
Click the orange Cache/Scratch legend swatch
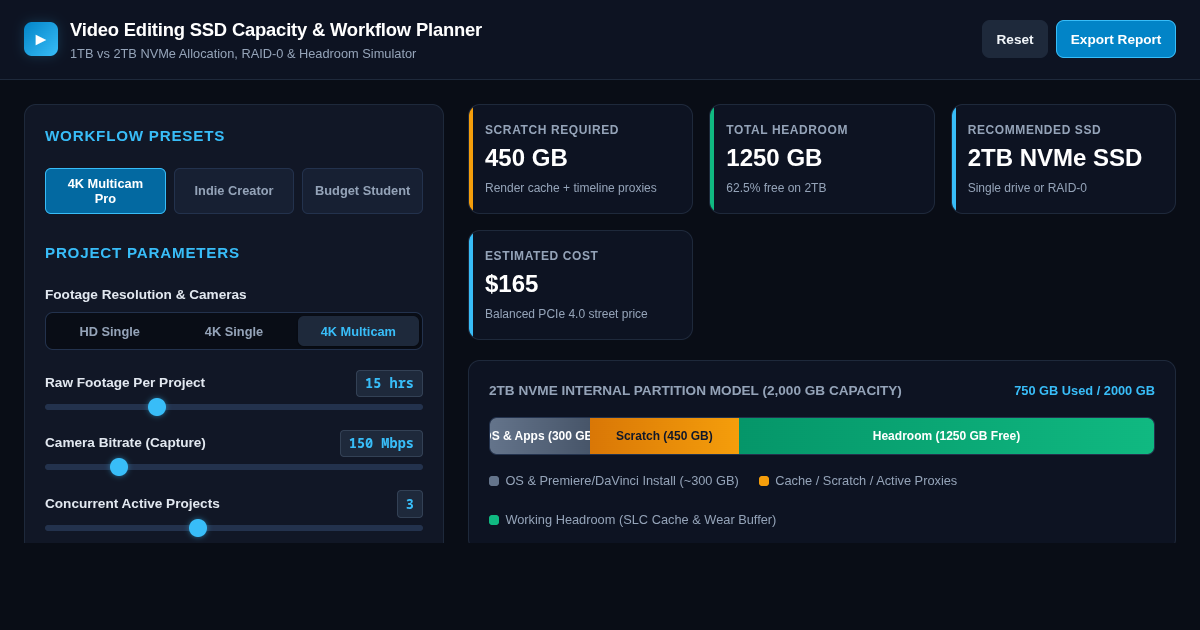(x=764, y=481)
